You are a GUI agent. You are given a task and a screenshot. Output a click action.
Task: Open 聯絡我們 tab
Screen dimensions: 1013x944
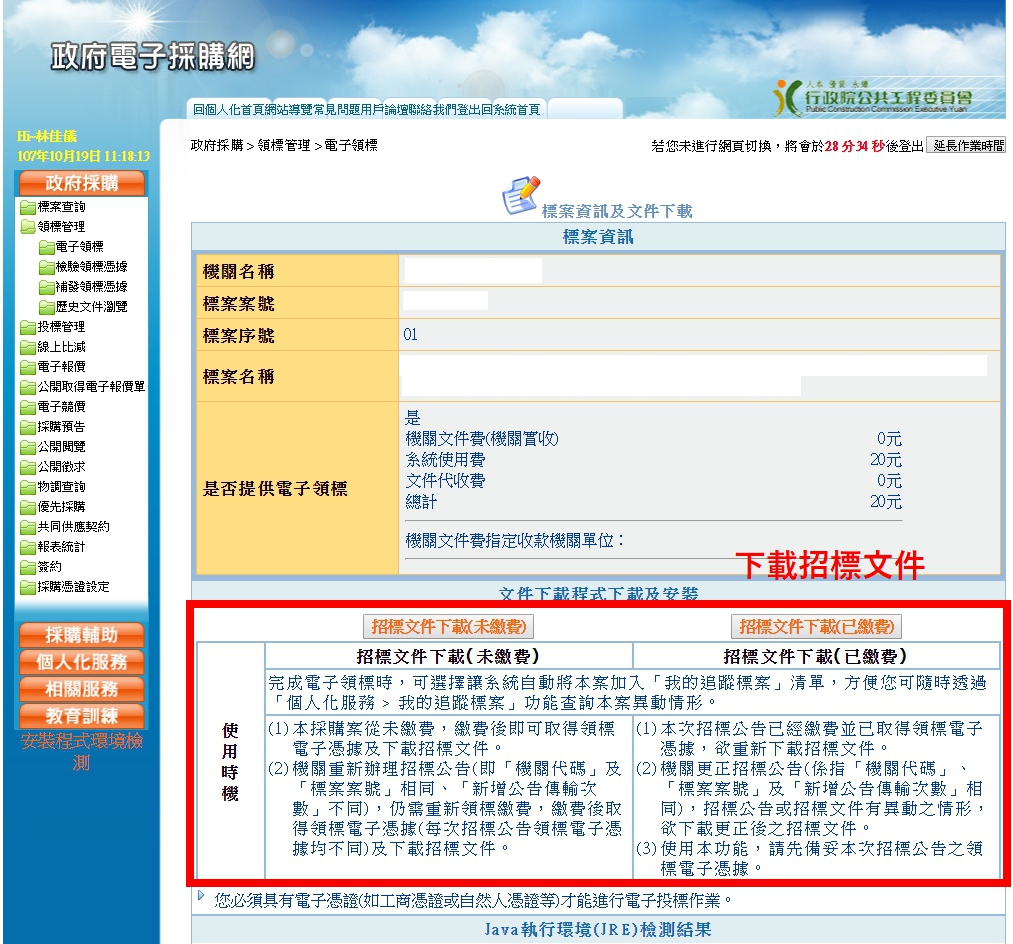click(432, 110)
